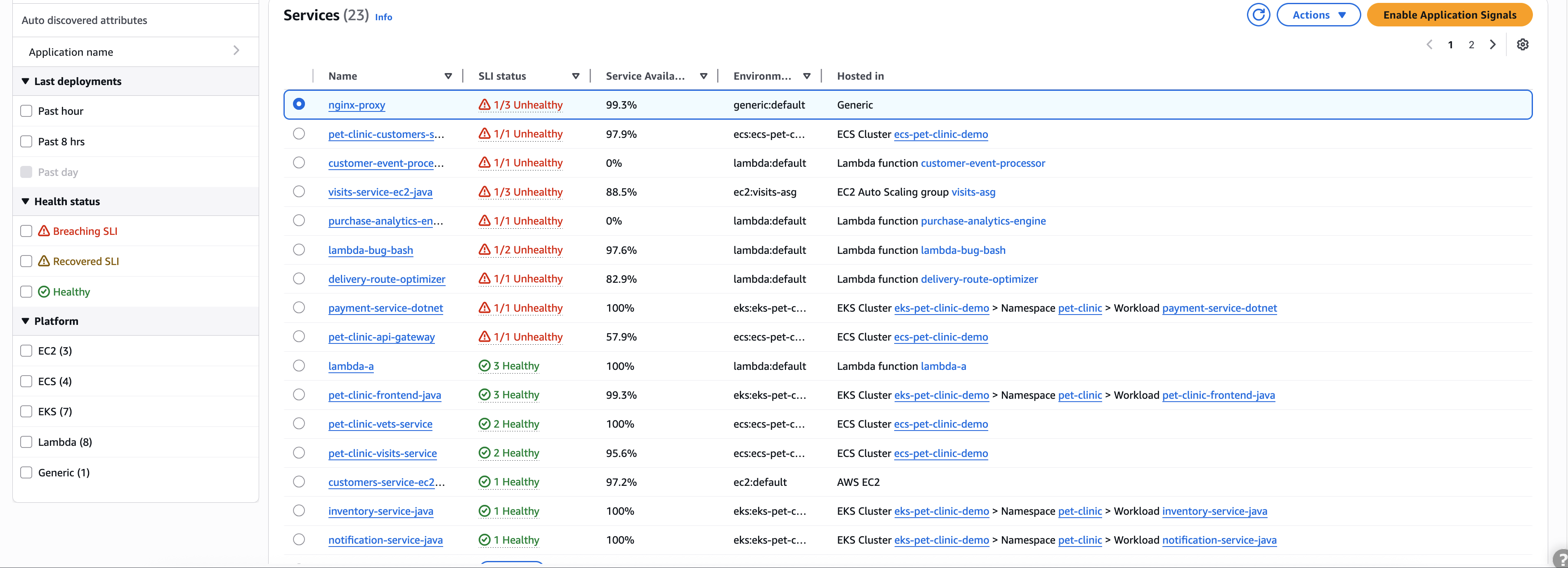1568x568 pixels.
Task: Collapse the Platform filter section
Action: 25,321
